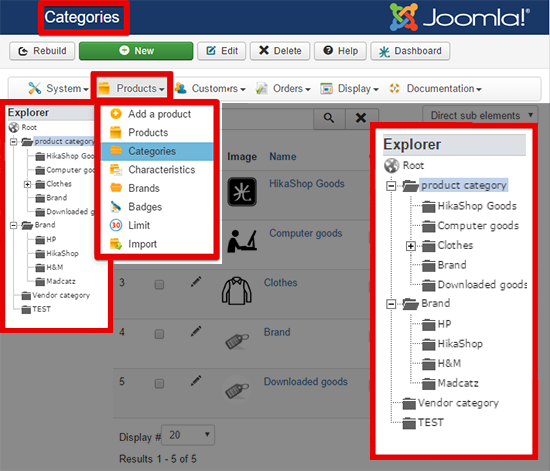Select product category in enlarged Explorer
This screenshot has height=471, width=550.
point(464,185)
